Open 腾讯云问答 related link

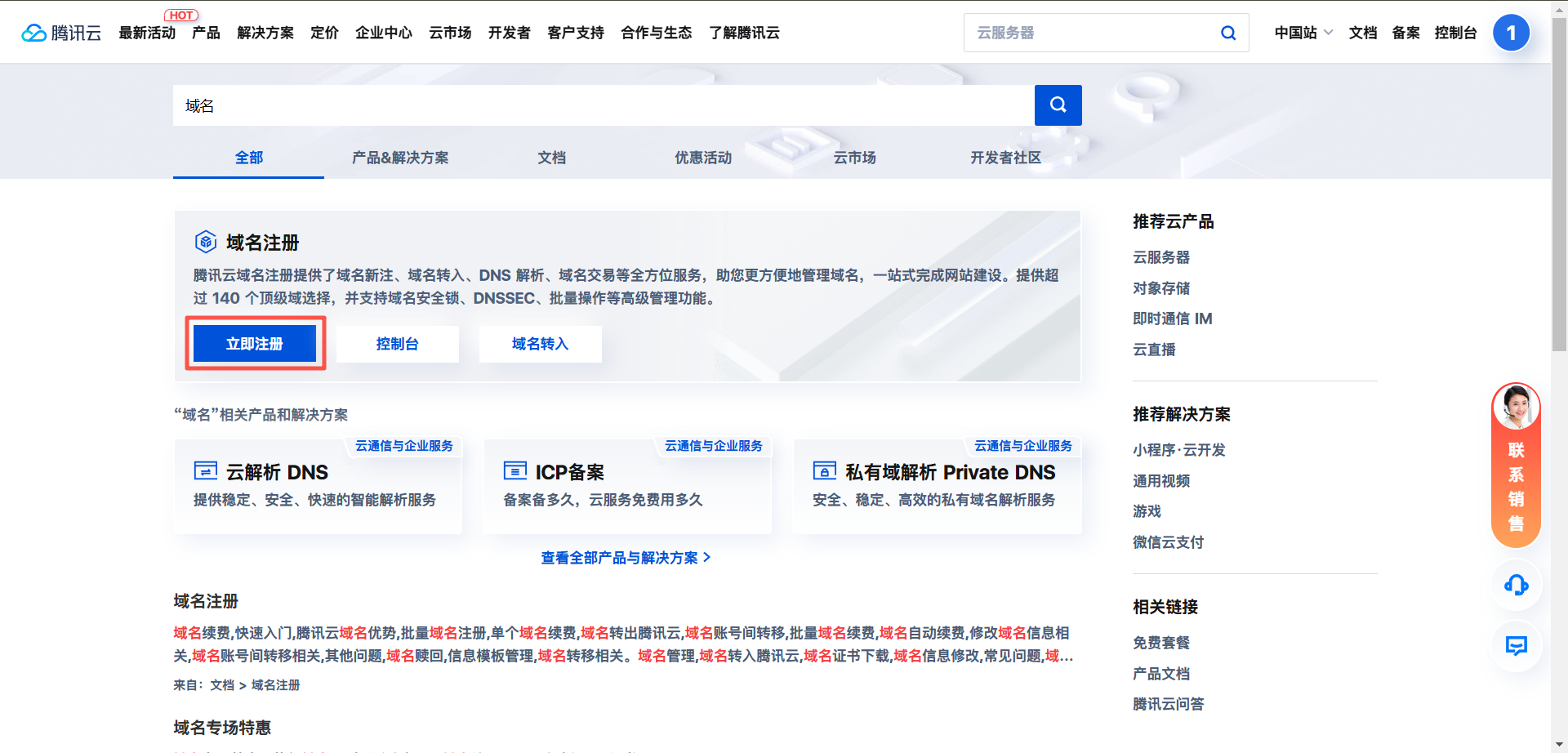1169,704
